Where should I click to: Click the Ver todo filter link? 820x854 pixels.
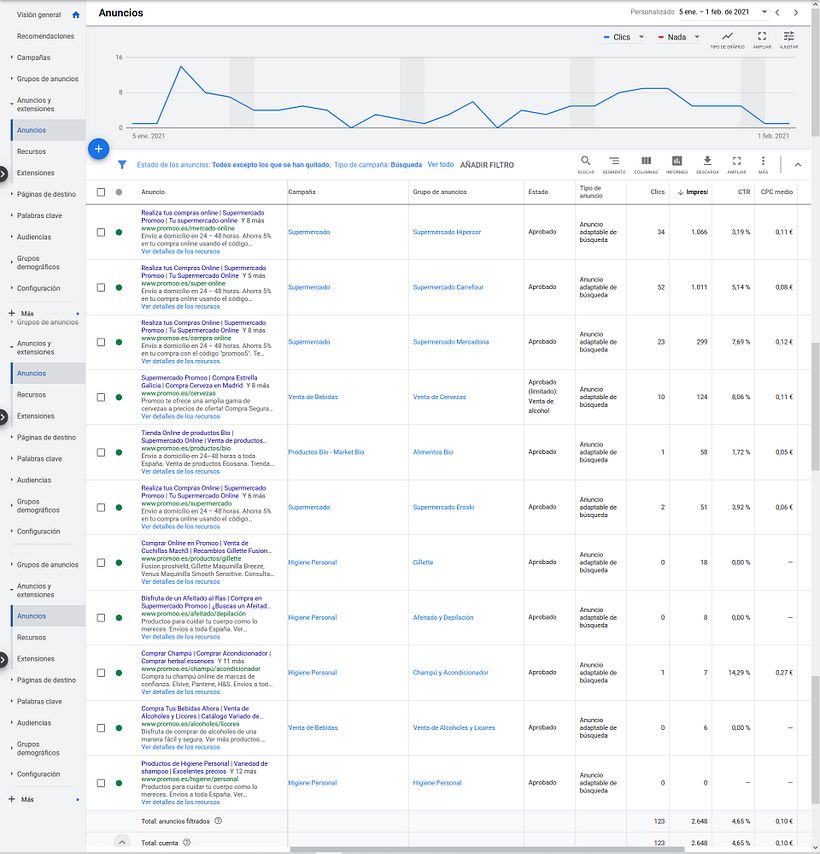click(440, 164)
